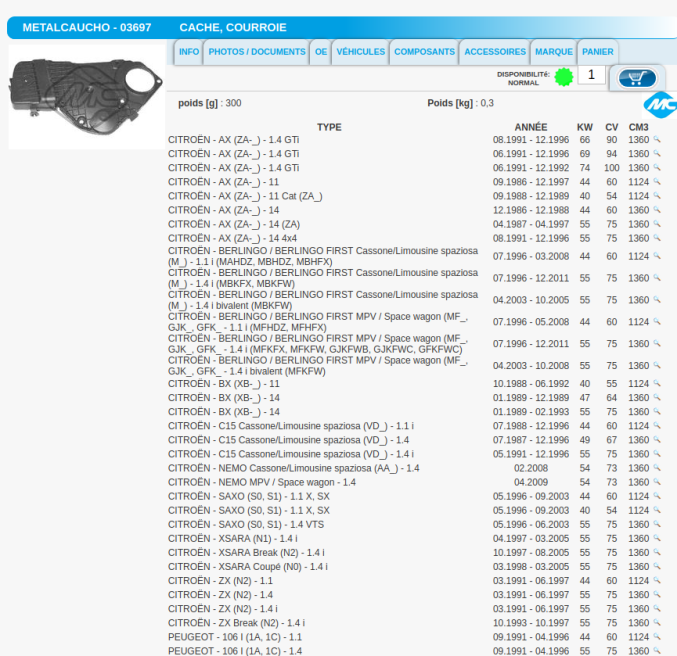
Task: Select the OE tab
Action: click(320, 52)
